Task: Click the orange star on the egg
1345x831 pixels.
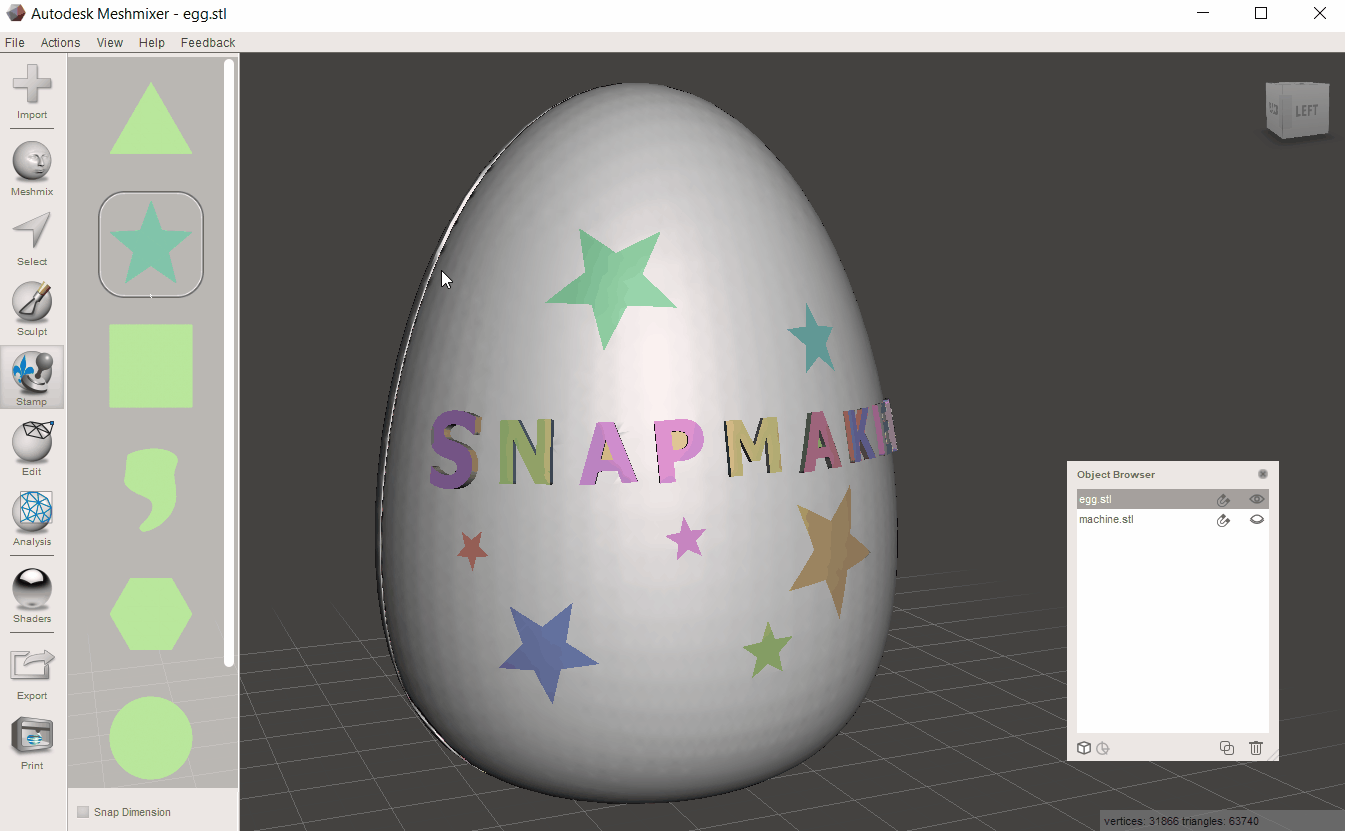Action: tap(830, 554)
